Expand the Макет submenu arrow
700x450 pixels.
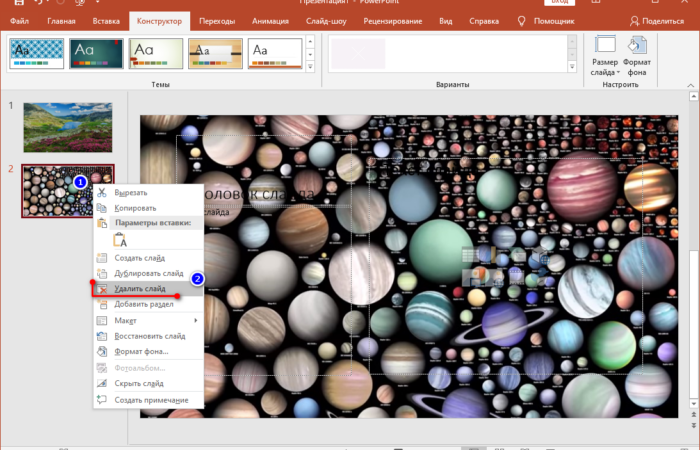(195, 320)
